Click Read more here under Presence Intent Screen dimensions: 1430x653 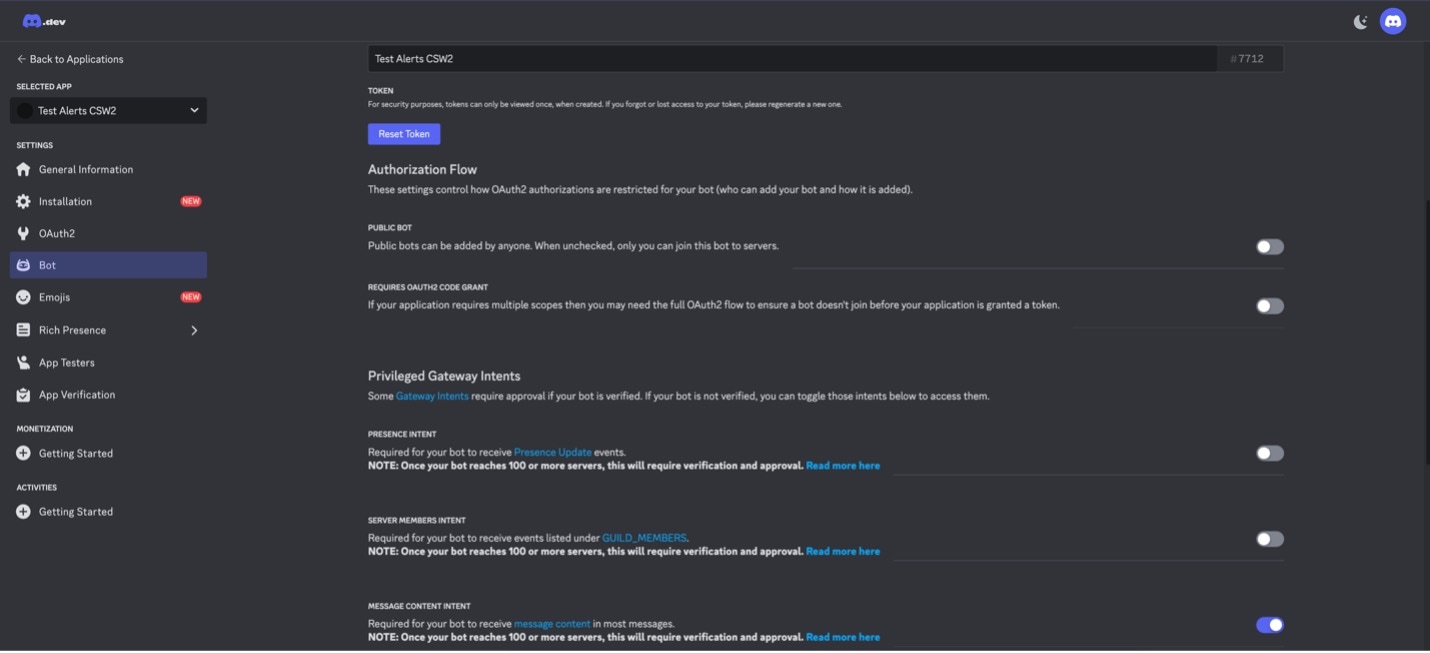coord(843,466)
